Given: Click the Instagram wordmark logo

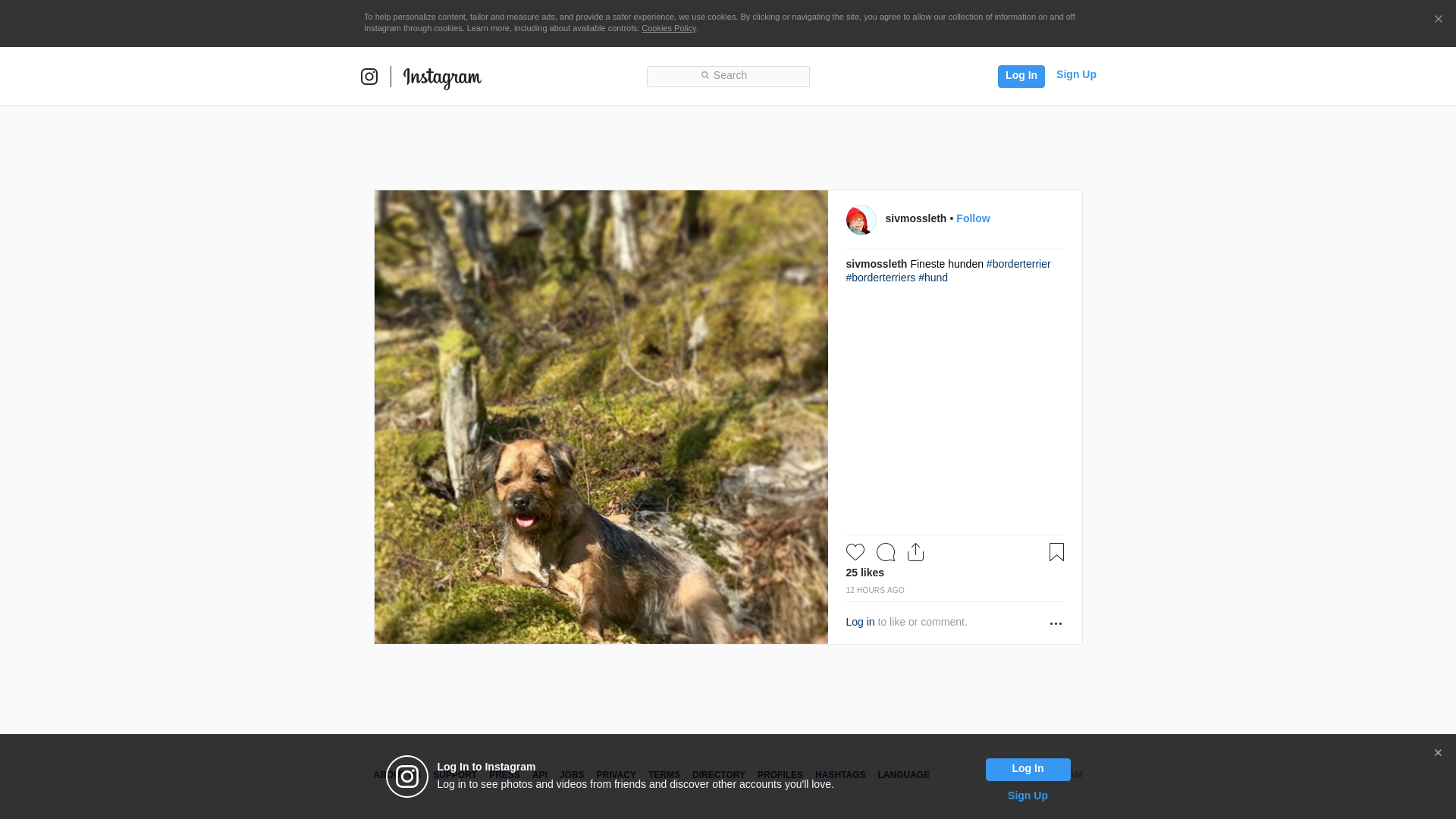Looking at the screenshot, I should [442, 77].
